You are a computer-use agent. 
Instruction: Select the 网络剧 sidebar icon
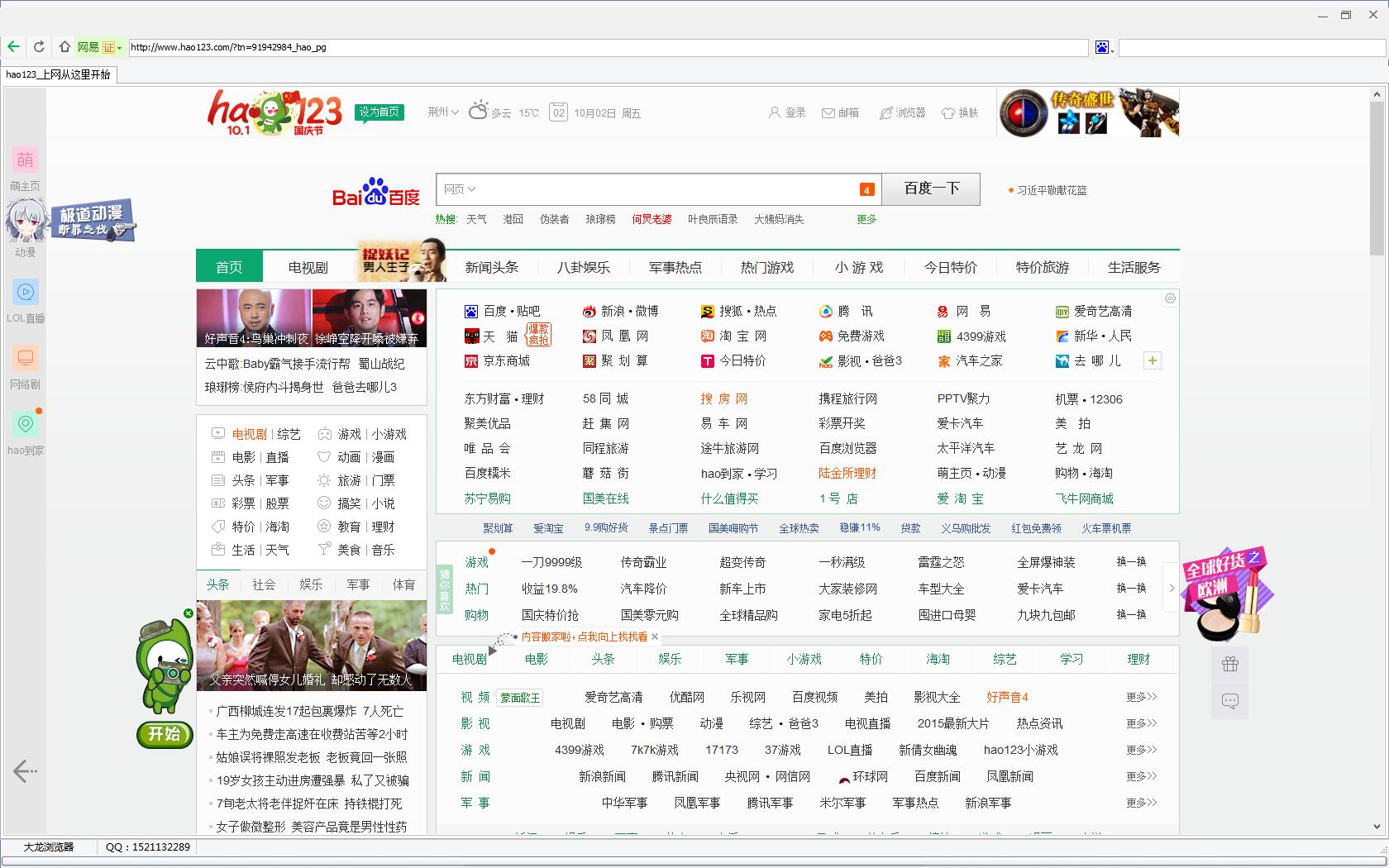click(x=26, y=358)
